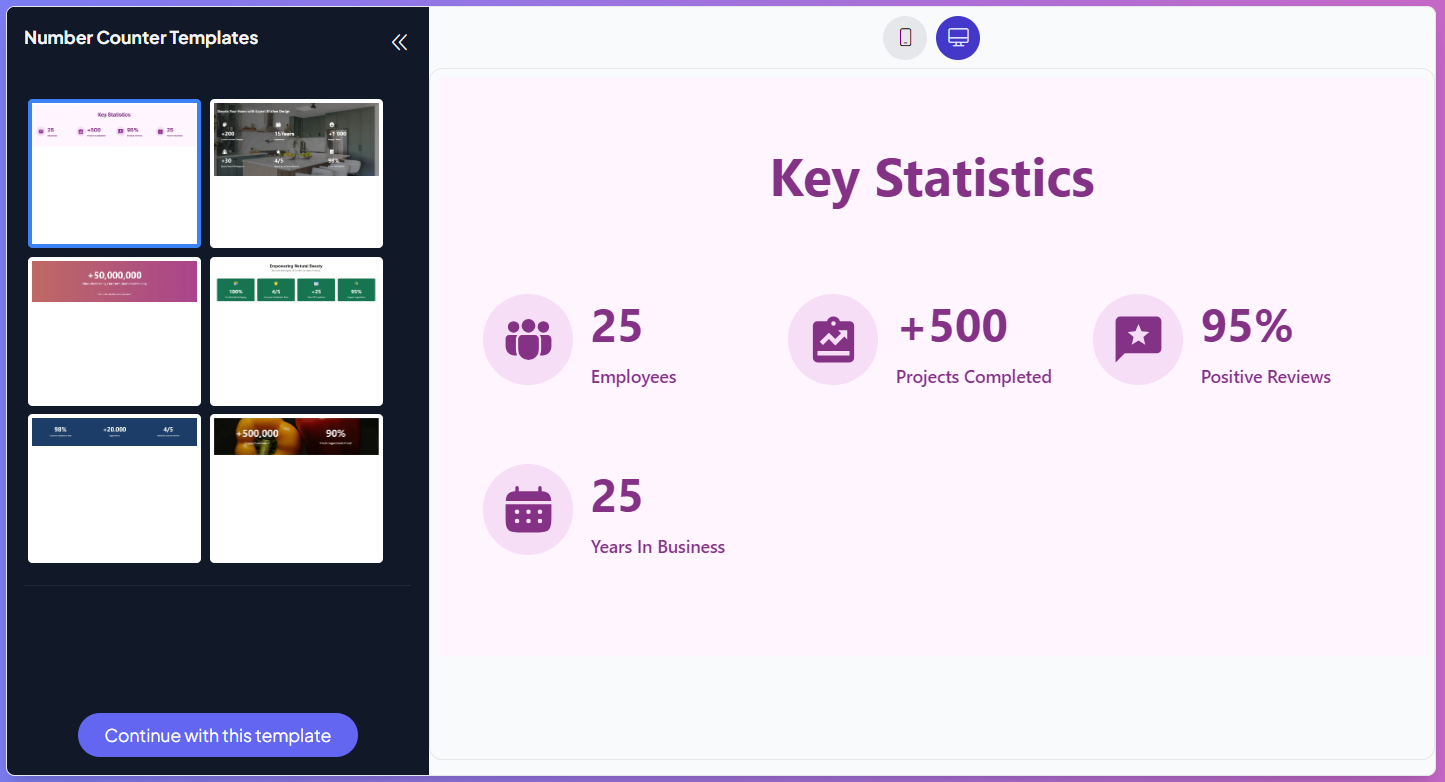Image resolution: width=1445 pixels, height=782 pixels.
Task: Select the dark blue statistics bar template
Action: (114, 489)
